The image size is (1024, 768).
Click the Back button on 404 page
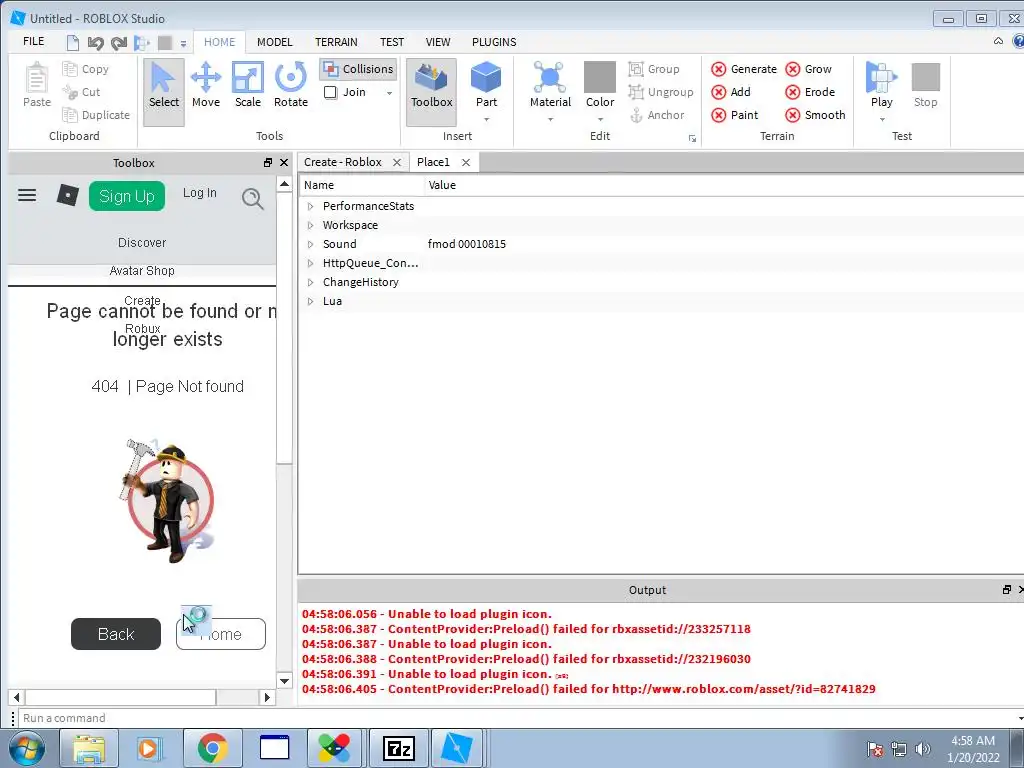pyautogui.click(x=116, y=634)
